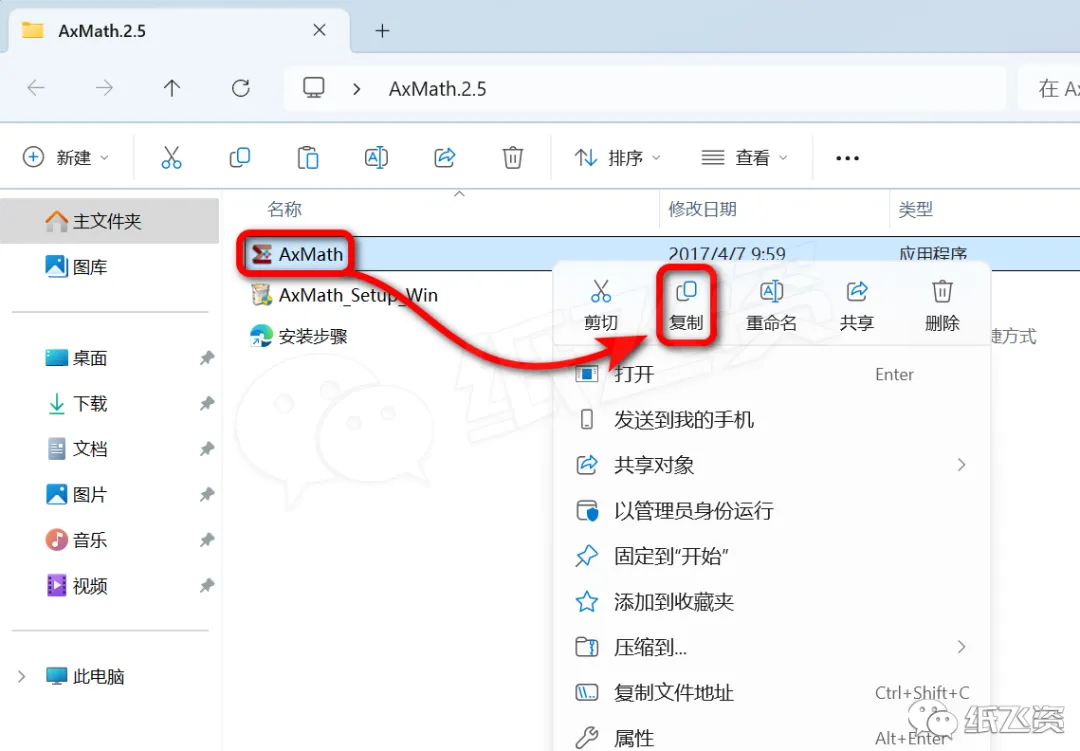Image resolution: width=1080 pixels, height=751 pixels.
Task: Select the 安装步骤 shortcut file
Action: tap(299, 336)
